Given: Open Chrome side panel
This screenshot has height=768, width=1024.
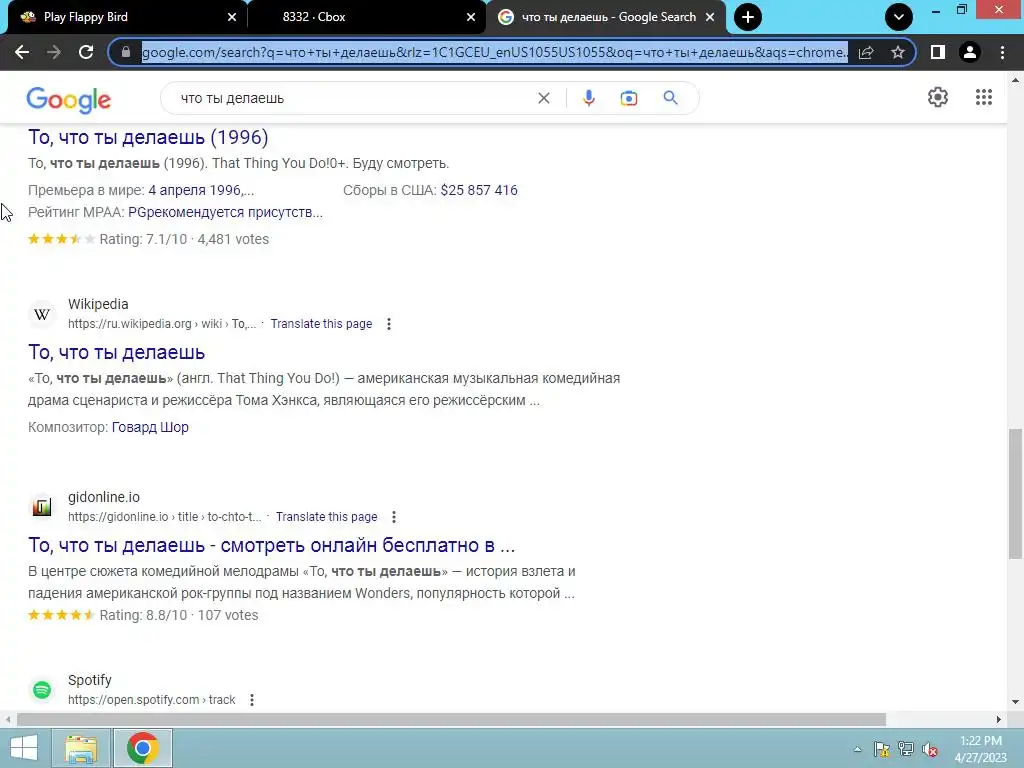Looking at the screenshot, I should [x=938, y=52].
